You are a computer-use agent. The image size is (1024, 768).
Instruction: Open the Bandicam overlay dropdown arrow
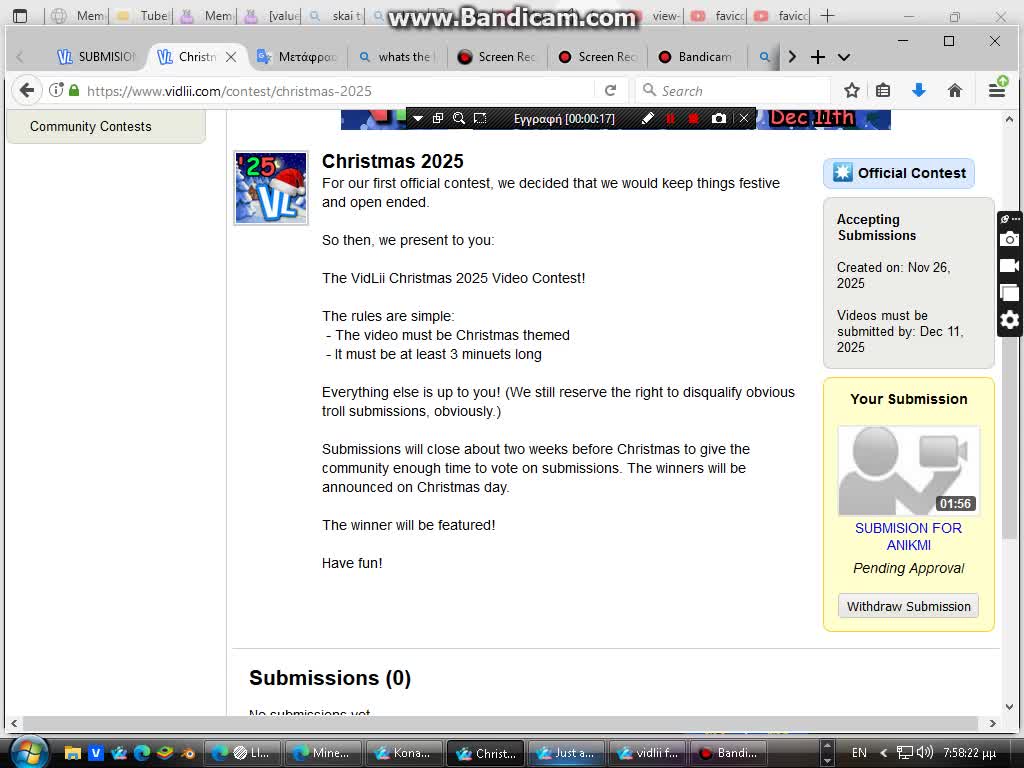(418, 118)
